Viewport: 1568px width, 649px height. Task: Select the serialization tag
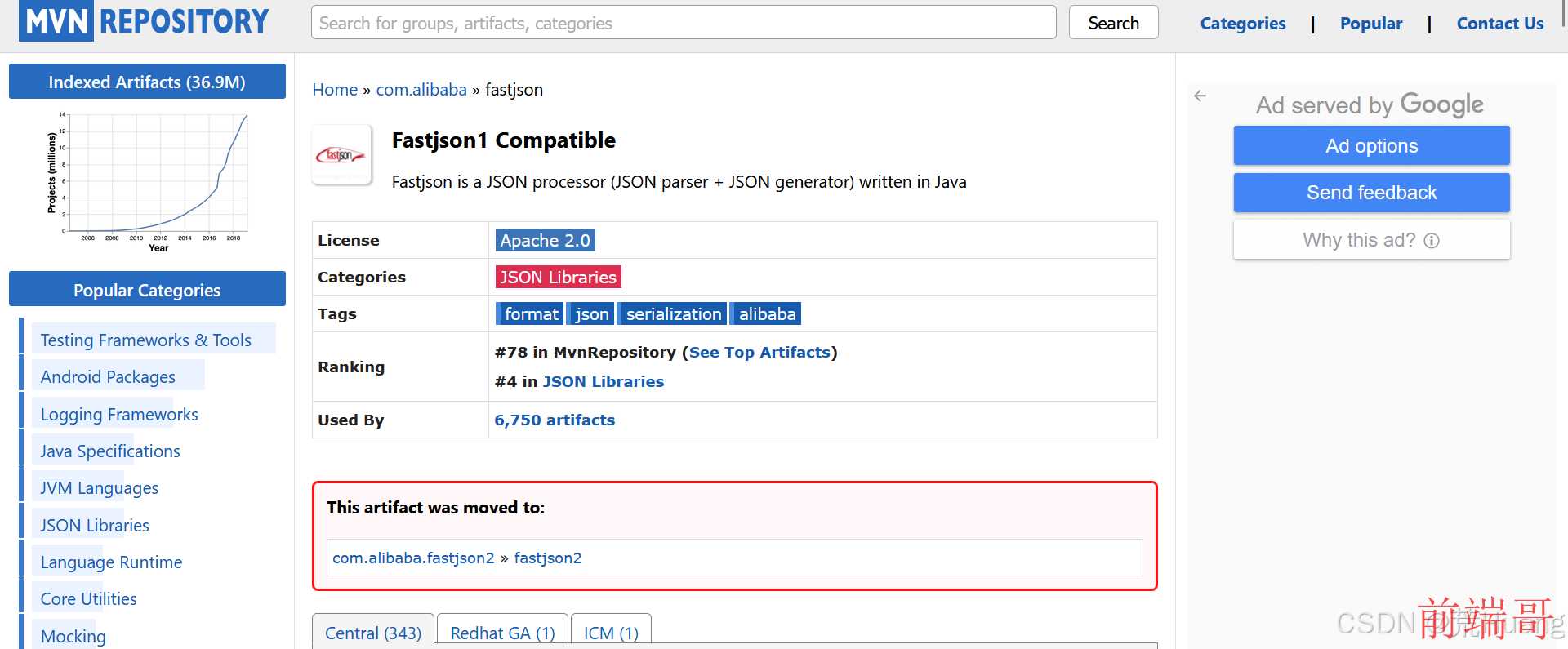(x=673, y=313)
